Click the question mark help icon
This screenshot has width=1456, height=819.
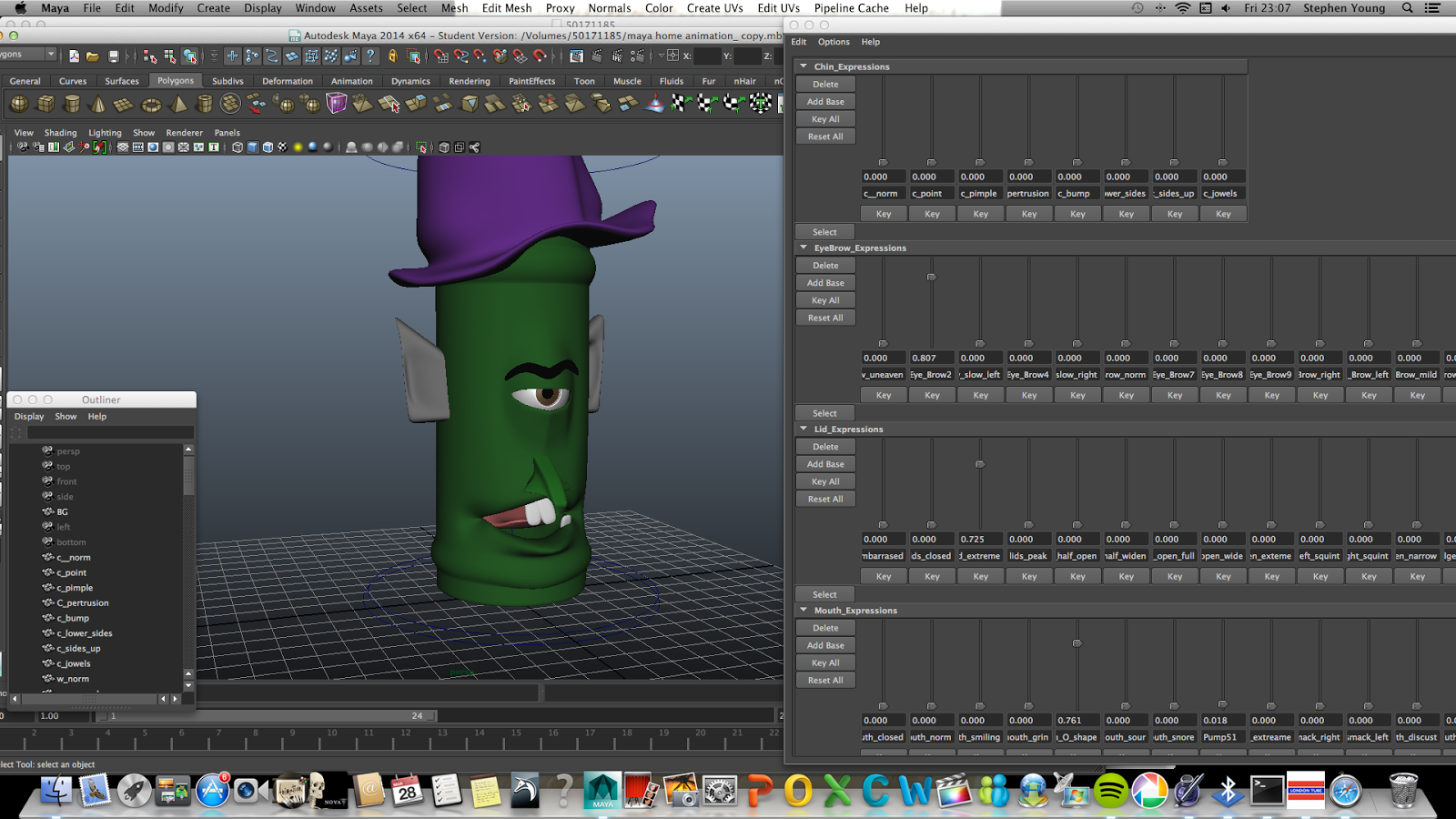click(370, 56)
